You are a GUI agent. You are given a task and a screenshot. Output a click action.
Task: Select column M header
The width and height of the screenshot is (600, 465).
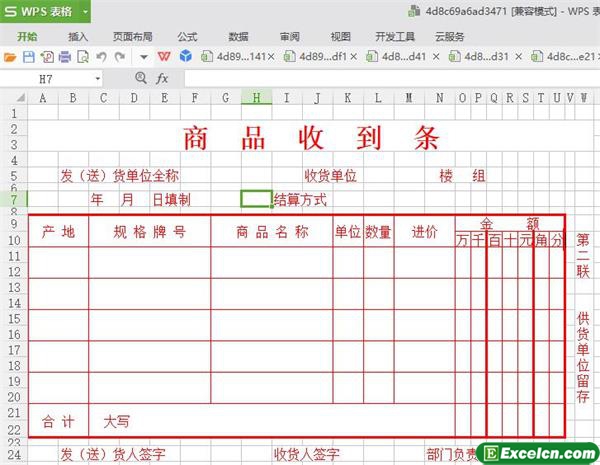click(409, 98)
